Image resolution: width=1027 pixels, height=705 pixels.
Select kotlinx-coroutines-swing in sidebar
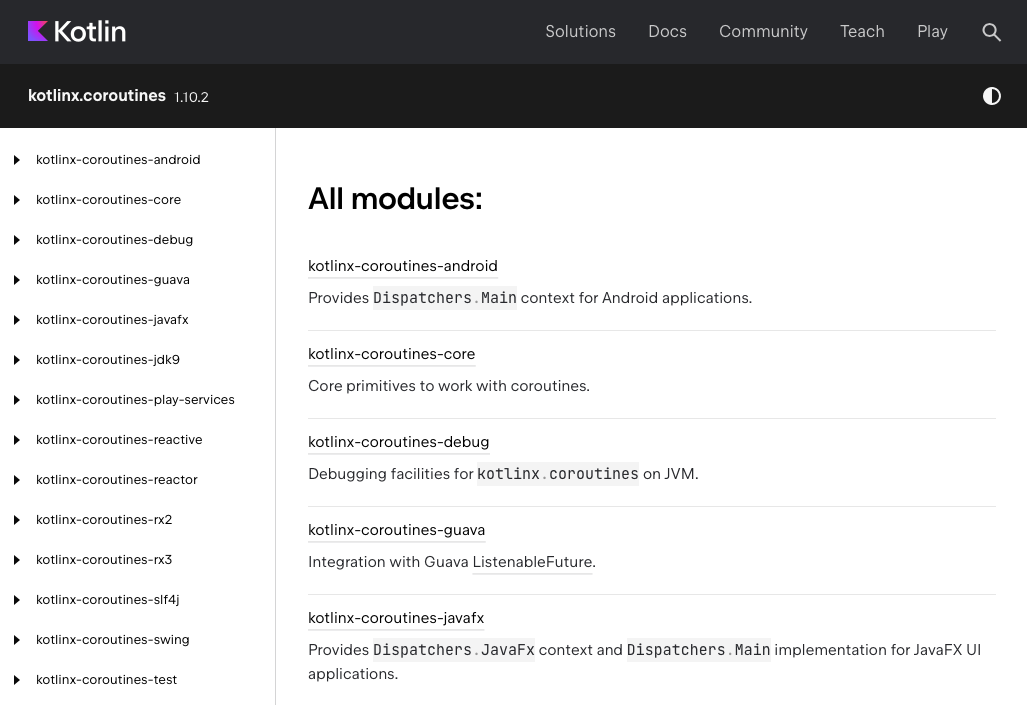(112, 640)
